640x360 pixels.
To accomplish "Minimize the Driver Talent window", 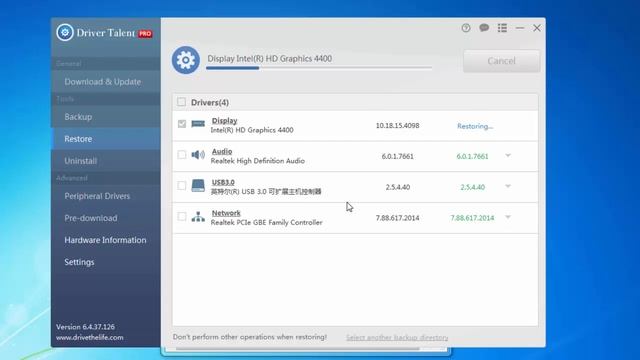I will coord(520,28).
